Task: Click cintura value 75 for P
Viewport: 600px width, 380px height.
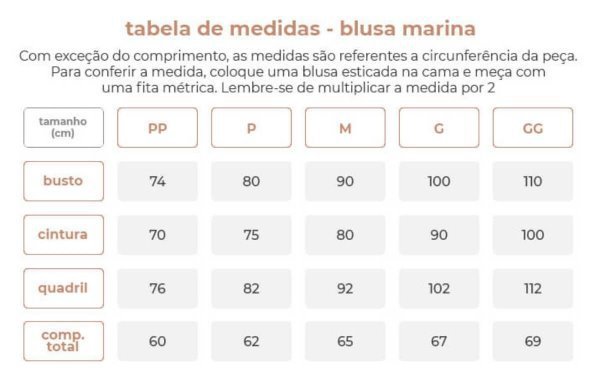Action: [x=251, y=235]
